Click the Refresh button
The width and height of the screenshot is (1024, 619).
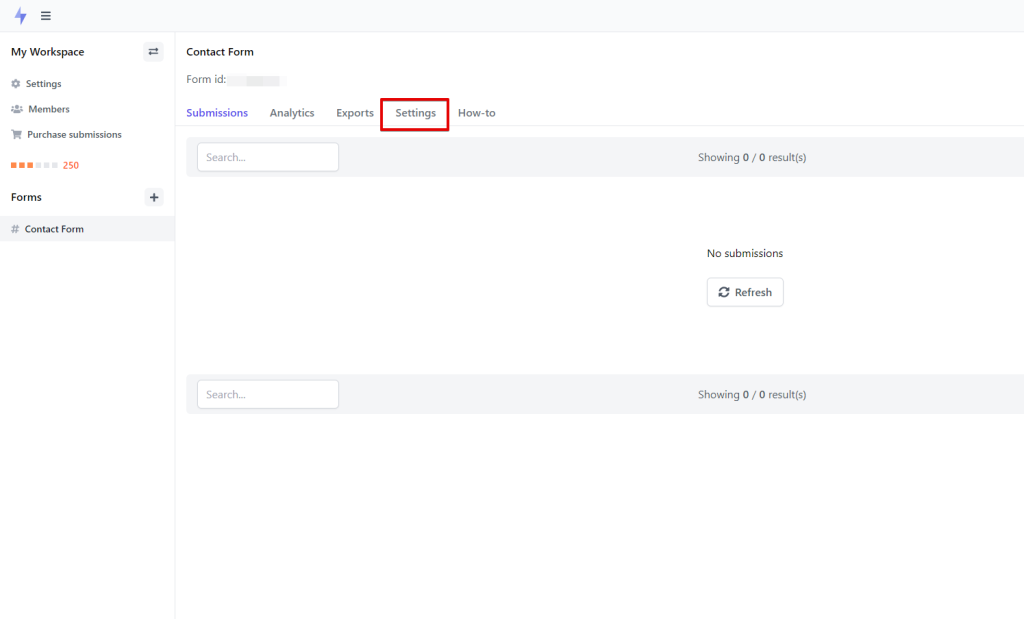click(745, 292)
